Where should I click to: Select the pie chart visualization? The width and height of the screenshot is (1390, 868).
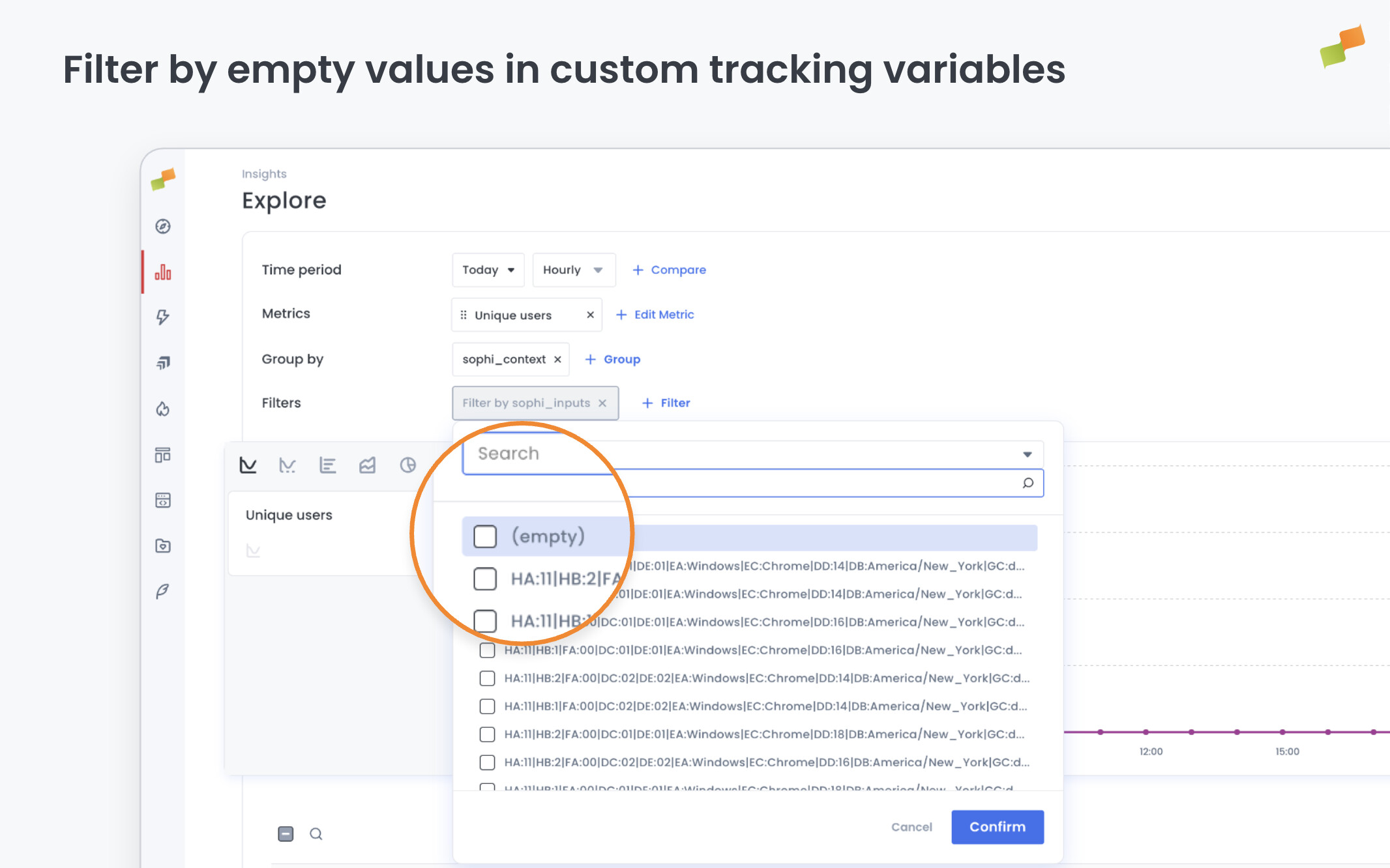click(x=407, y=465)
